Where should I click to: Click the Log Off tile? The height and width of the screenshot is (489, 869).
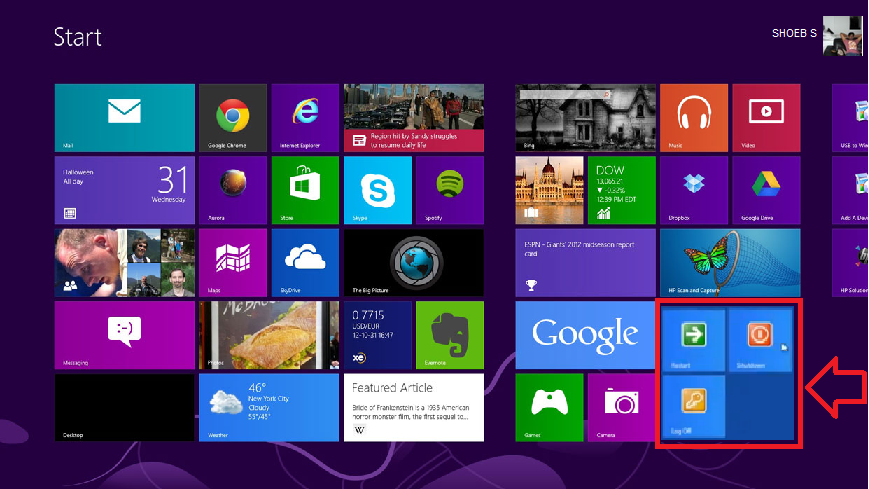click(x=694, y=406)
